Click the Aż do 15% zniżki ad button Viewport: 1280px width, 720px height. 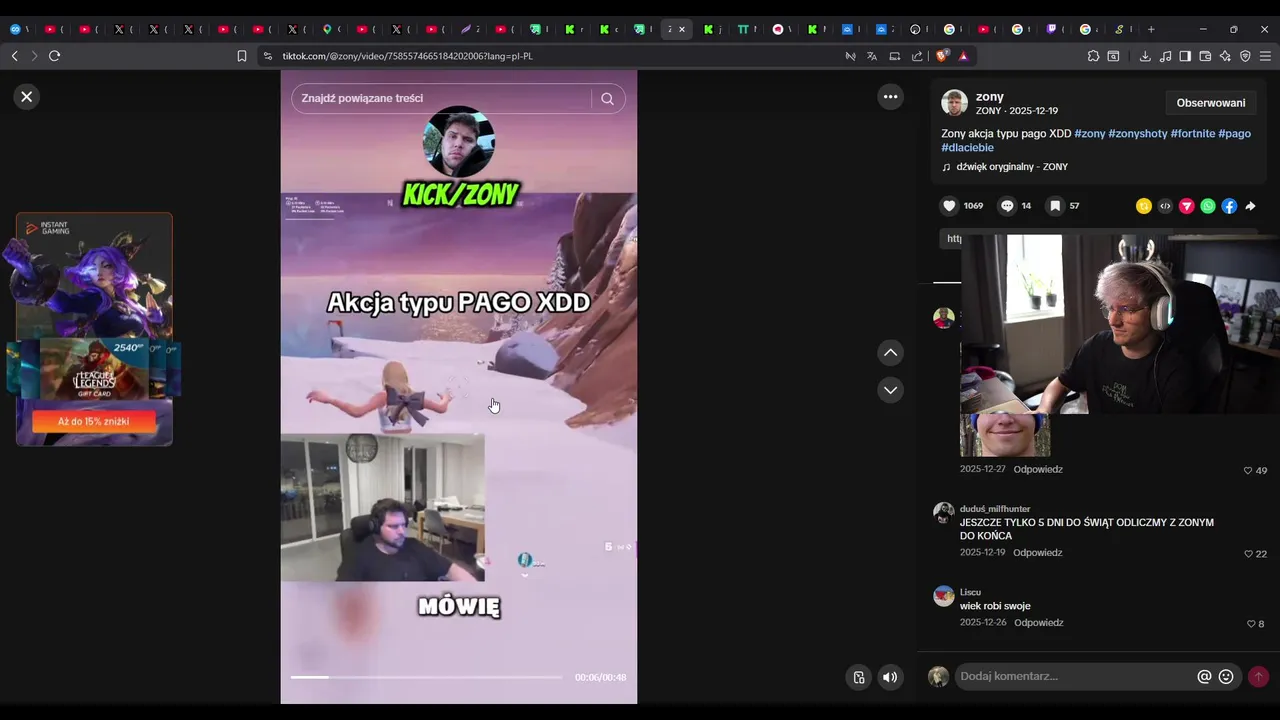tap(94, 422)
